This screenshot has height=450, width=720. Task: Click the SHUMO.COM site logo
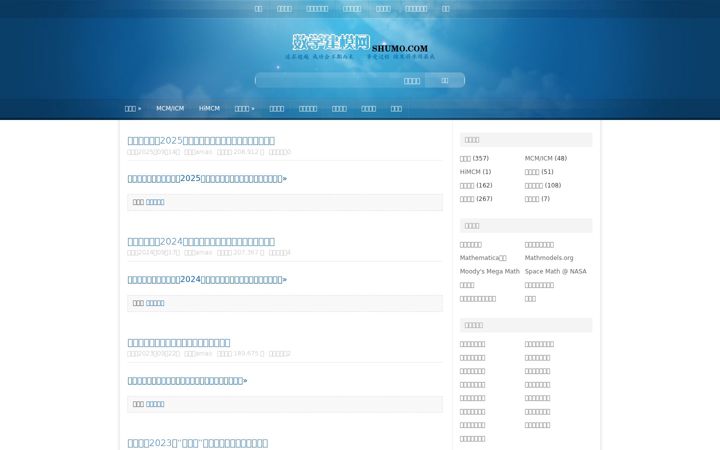(360, 47)
